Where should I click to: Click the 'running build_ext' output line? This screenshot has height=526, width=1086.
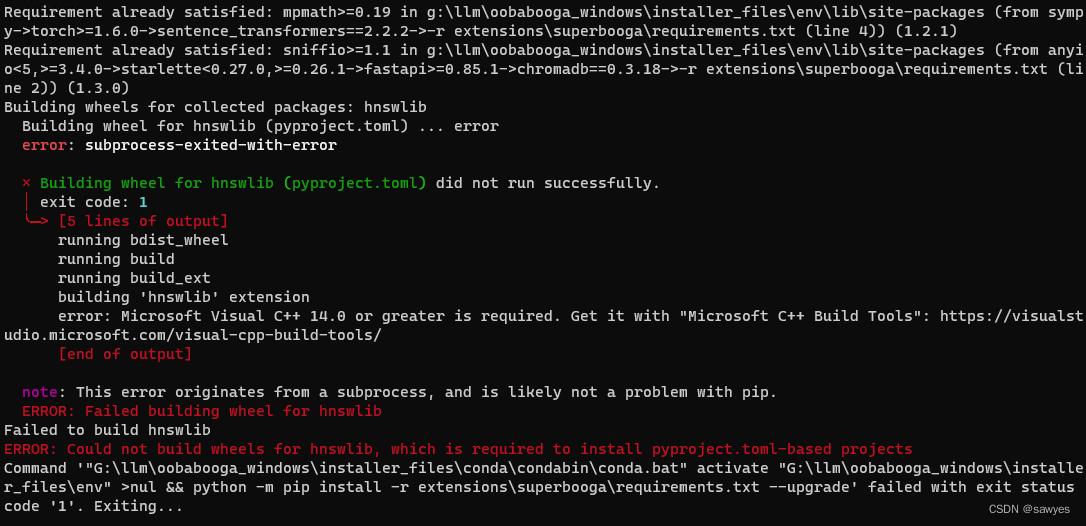point(134,279)
